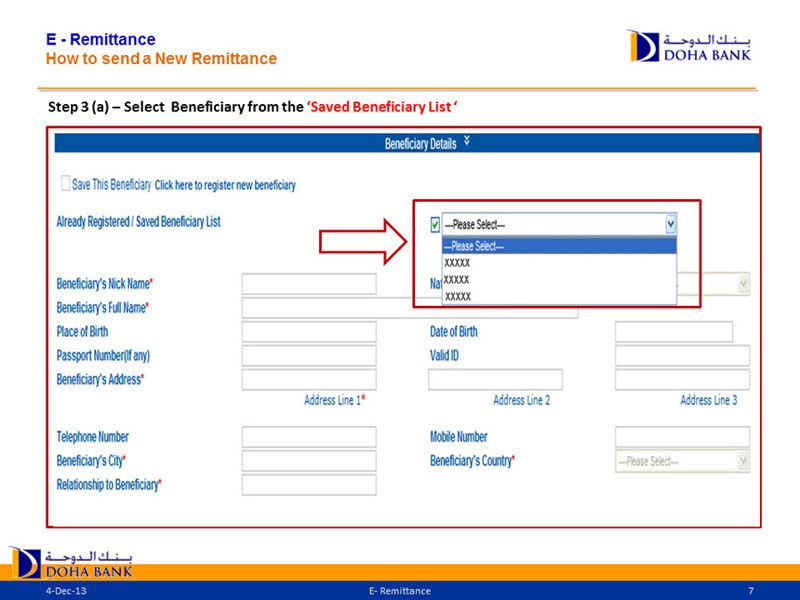Click the Doha Bank logo in the header
This screenshot has width=800, height=600.
pos(688,45)
